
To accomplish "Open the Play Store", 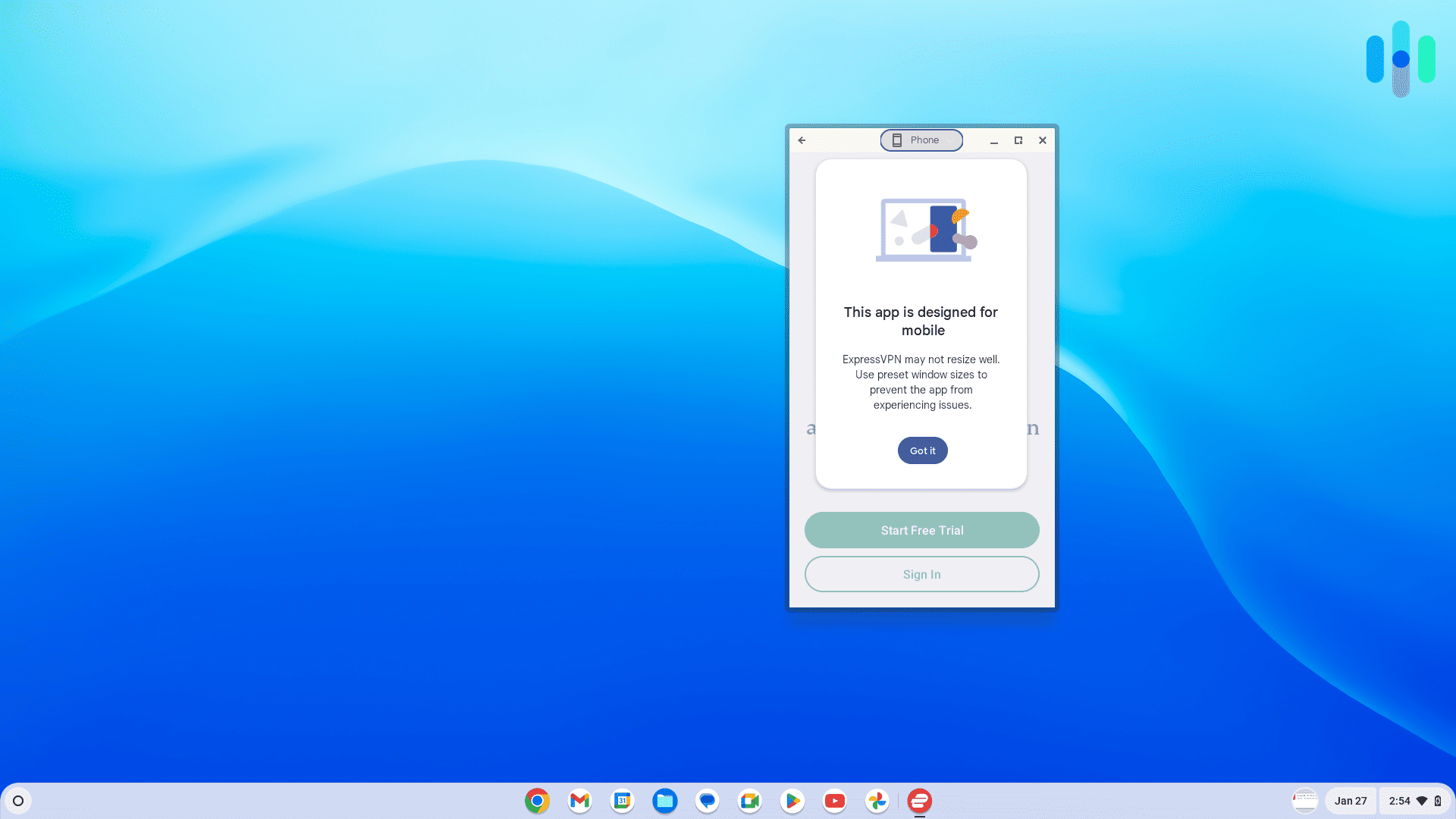I will [x=792, y=800].
